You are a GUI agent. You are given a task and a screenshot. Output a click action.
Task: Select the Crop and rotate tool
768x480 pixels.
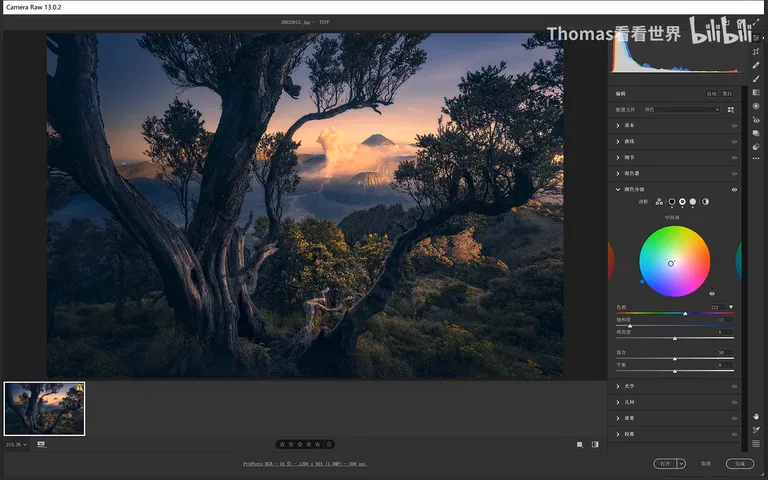756,51
